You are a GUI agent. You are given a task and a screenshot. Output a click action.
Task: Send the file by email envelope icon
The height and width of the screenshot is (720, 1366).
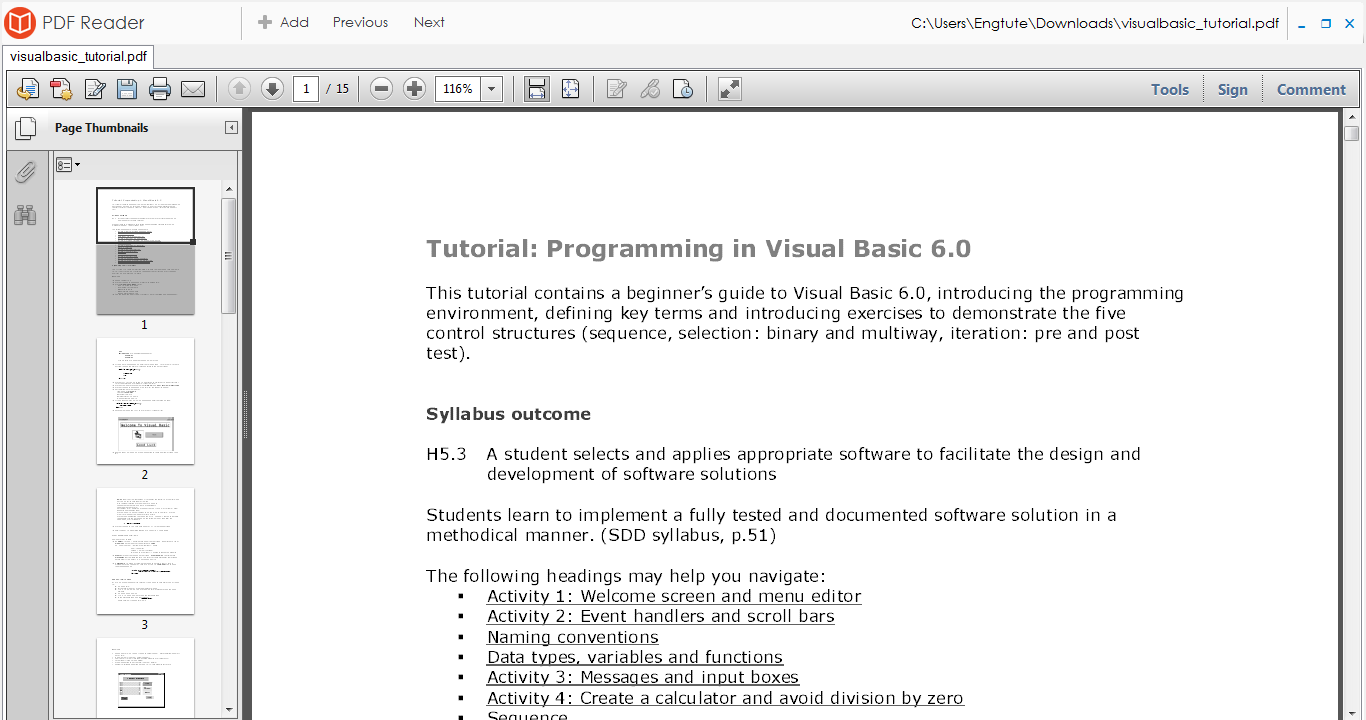coord(193,90)
